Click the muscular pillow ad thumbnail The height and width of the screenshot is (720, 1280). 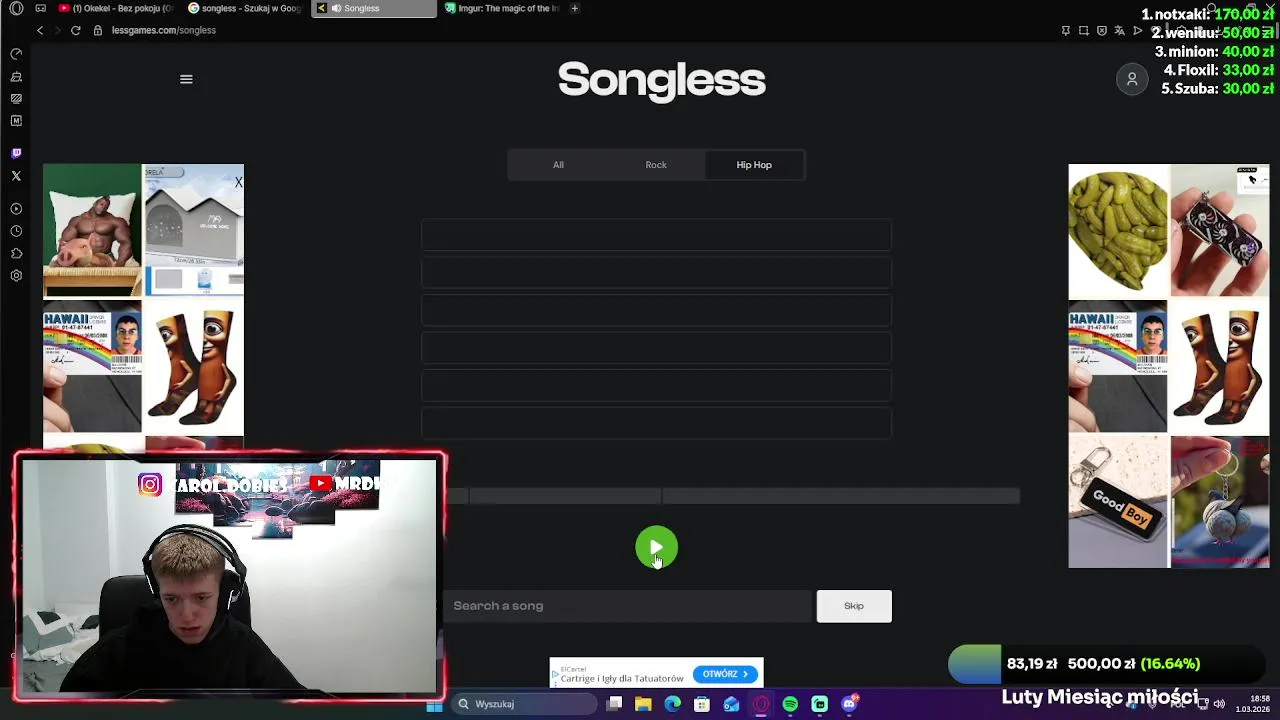[x=92, y=231]
